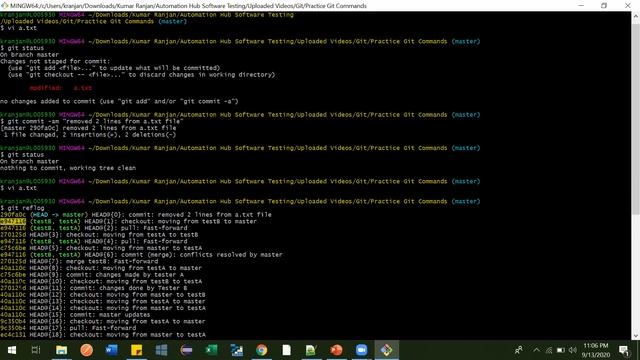The height and width of the screenshot is (360, 640).
Task: Check the battery status icon
Action: 561,350
